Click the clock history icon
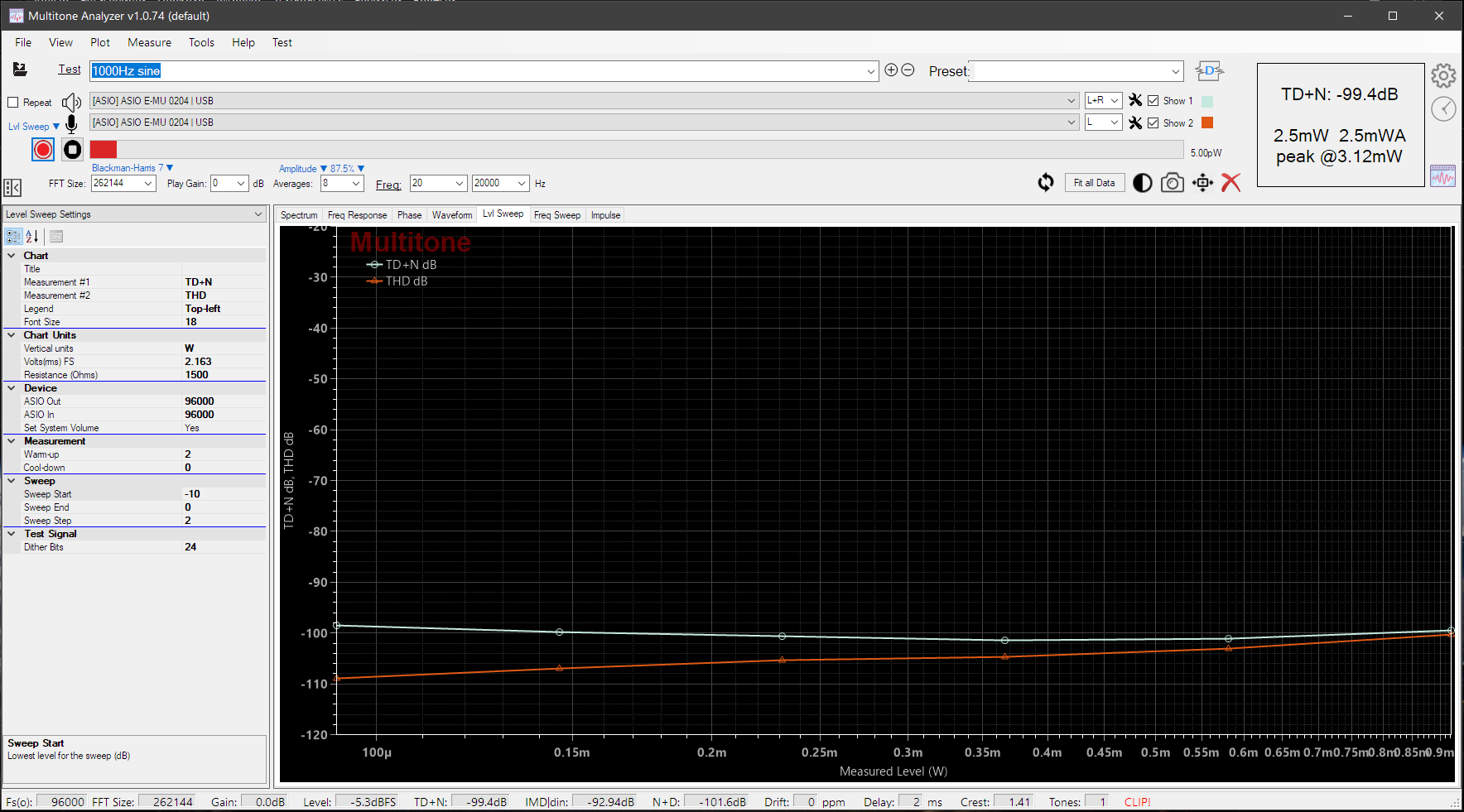This screenshot has width=1464, height=812. coord(1443,108)
